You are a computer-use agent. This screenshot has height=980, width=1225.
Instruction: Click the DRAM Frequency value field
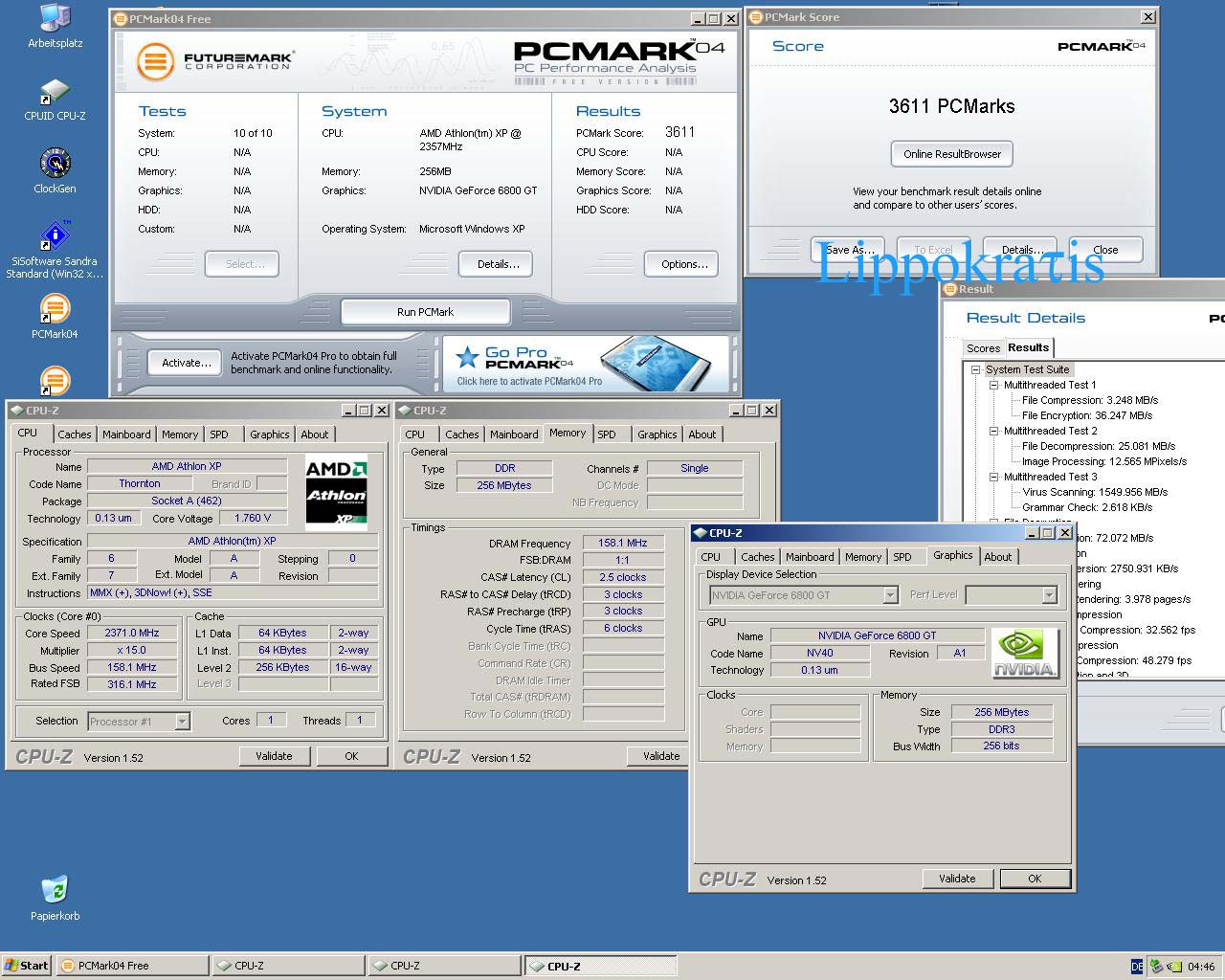click(623, 543)
